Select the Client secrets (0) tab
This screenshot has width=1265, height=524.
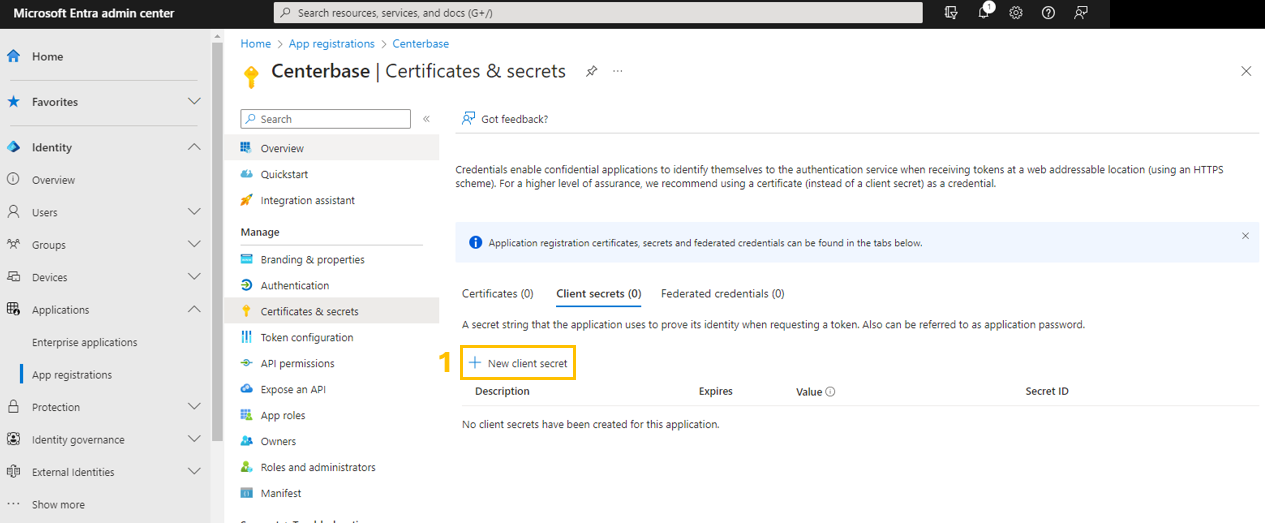(598, 294)
